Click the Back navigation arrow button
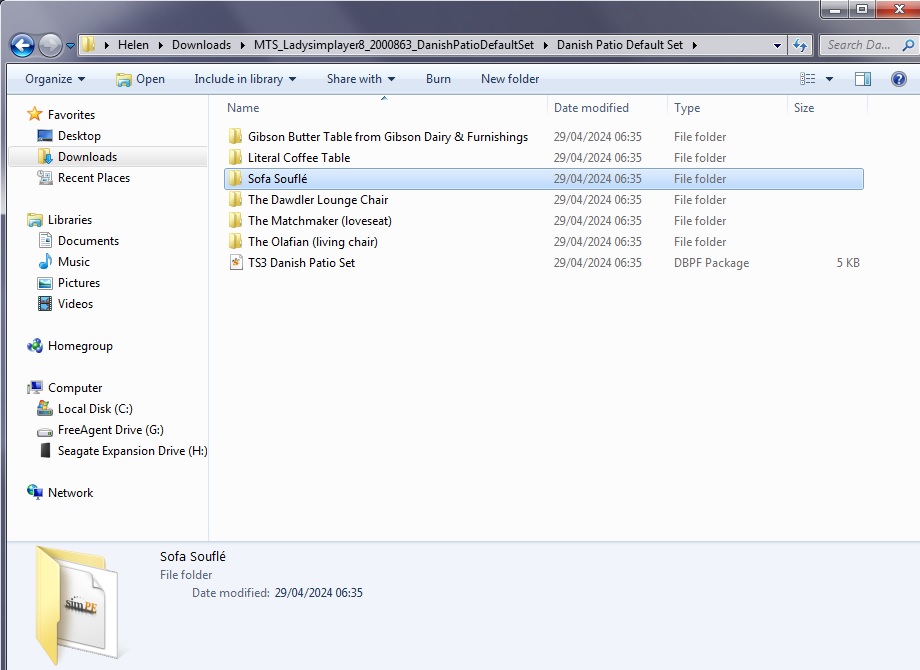The height and width of the screenshot is (670, 920). 23,45
